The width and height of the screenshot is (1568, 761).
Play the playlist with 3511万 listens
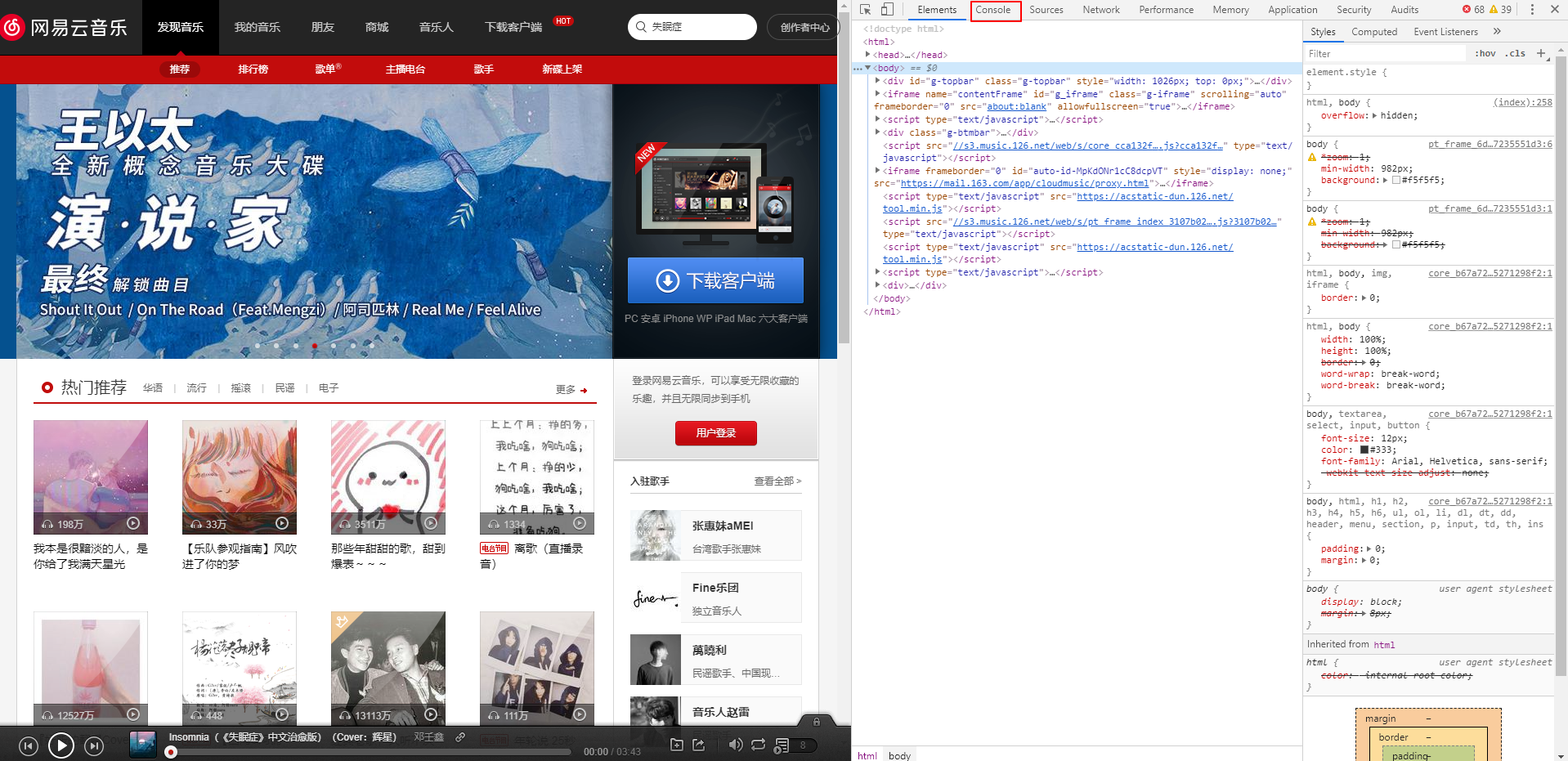tap(431, 523)
